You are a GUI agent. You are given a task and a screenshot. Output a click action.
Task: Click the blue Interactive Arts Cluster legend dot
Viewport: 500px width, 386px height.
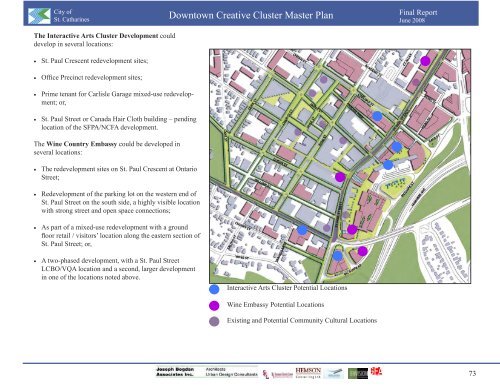(214, 289)
